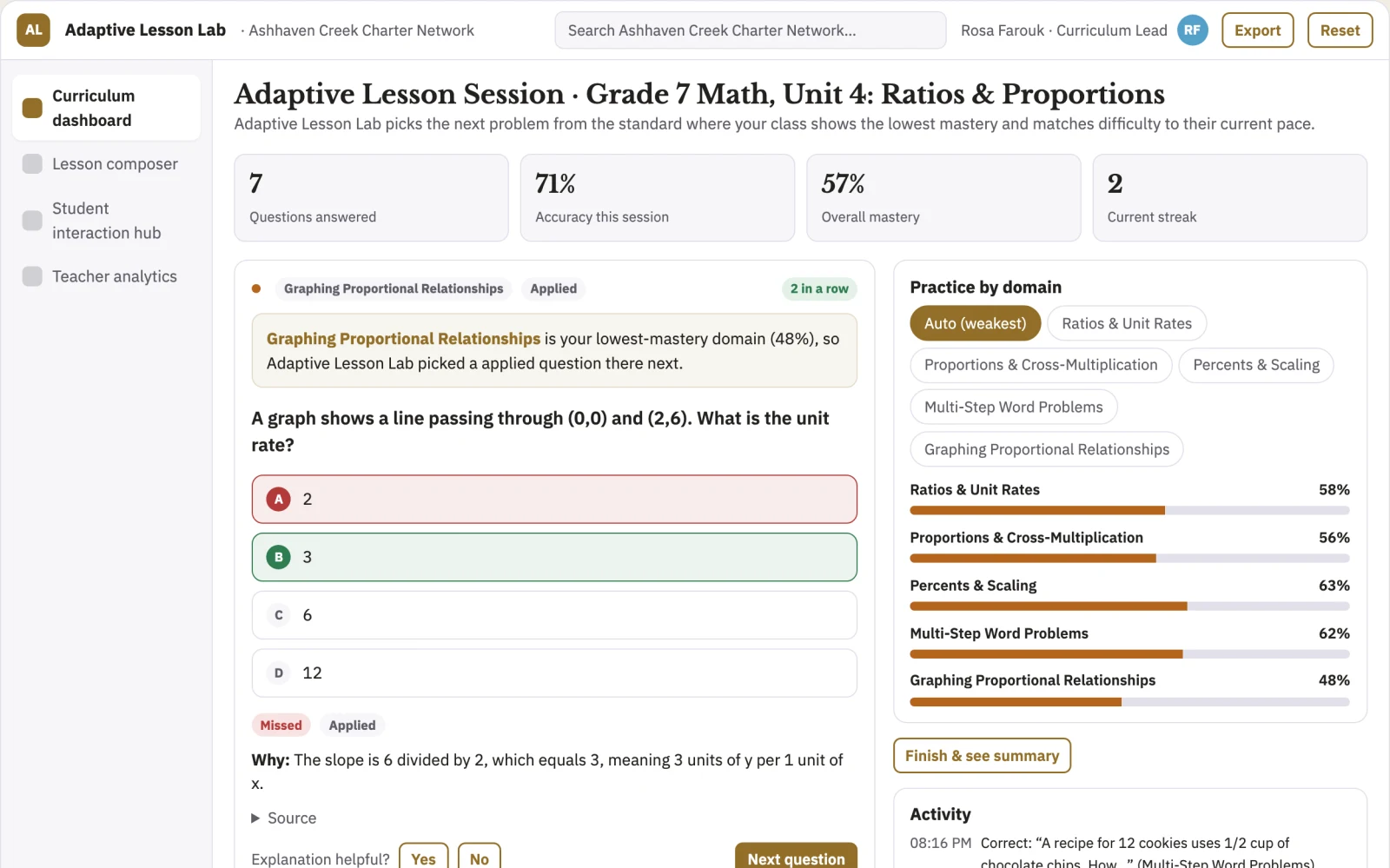Viewport: 1390px width, 868px height.
Task: Select answer option C with value 6
Action: pyautogui.click(x=554, y=615)
